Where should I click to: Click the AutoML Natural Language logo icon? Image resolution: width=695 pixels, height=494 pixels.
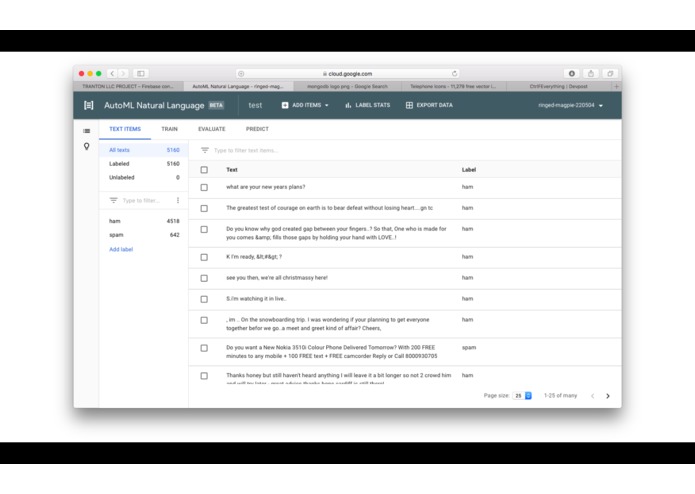89,105
